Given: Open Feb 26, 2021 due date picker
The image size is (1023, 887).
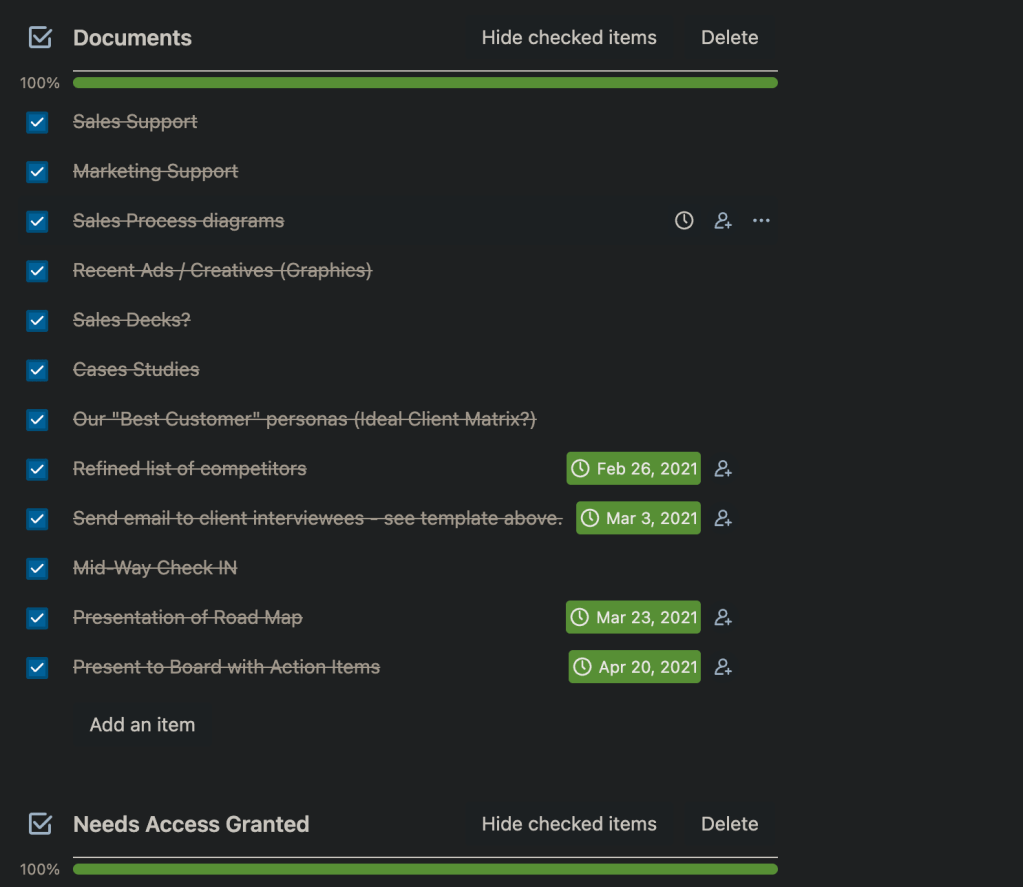Looking at the screenshot, I should (x=633, y=469).
